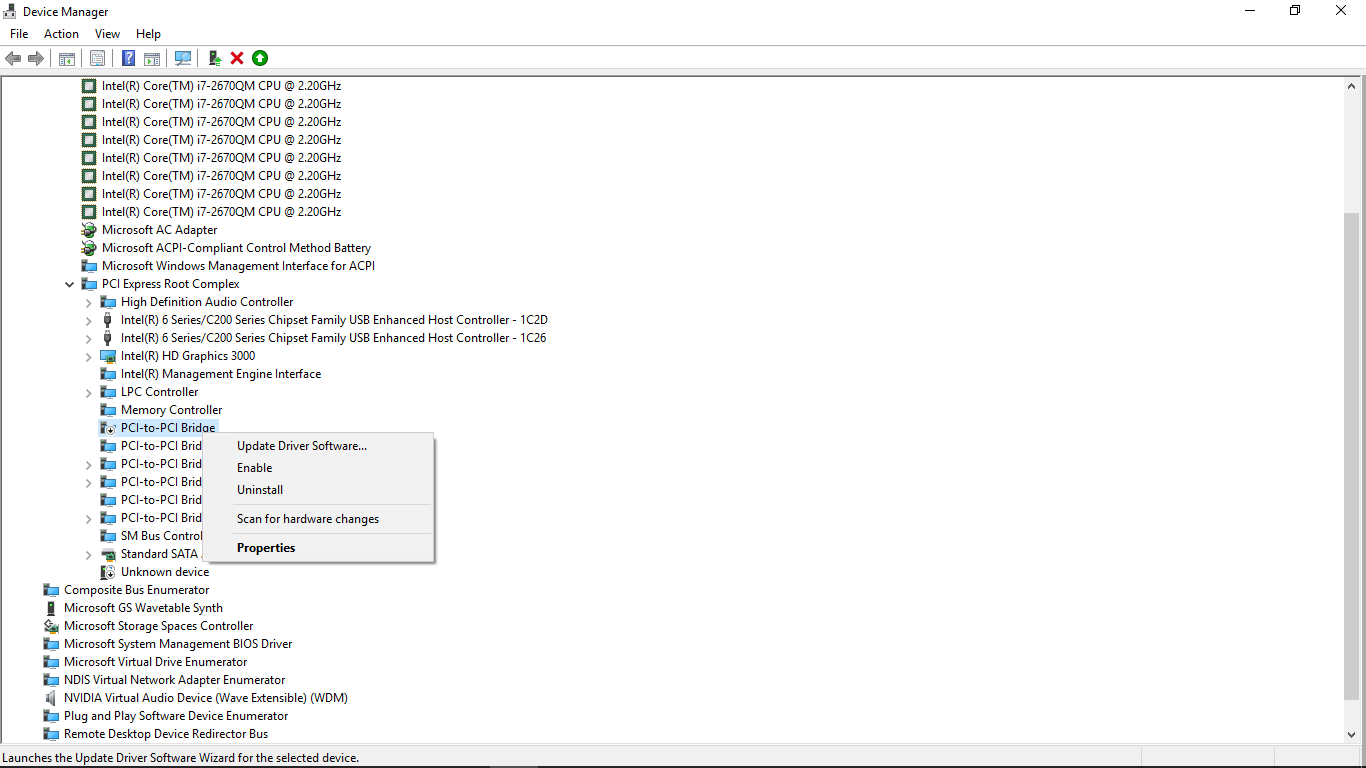Screen dimensions: 1366x768
Task: Choose Properties in the context menu
Action: 266,548
